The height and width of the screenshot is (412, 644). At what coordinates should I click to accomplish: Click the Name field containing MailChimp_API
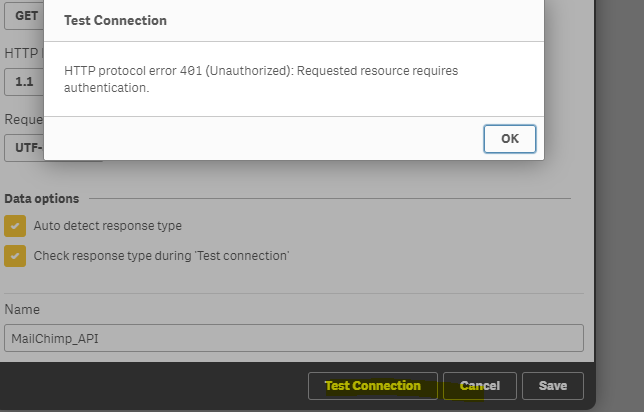[293, 339]
